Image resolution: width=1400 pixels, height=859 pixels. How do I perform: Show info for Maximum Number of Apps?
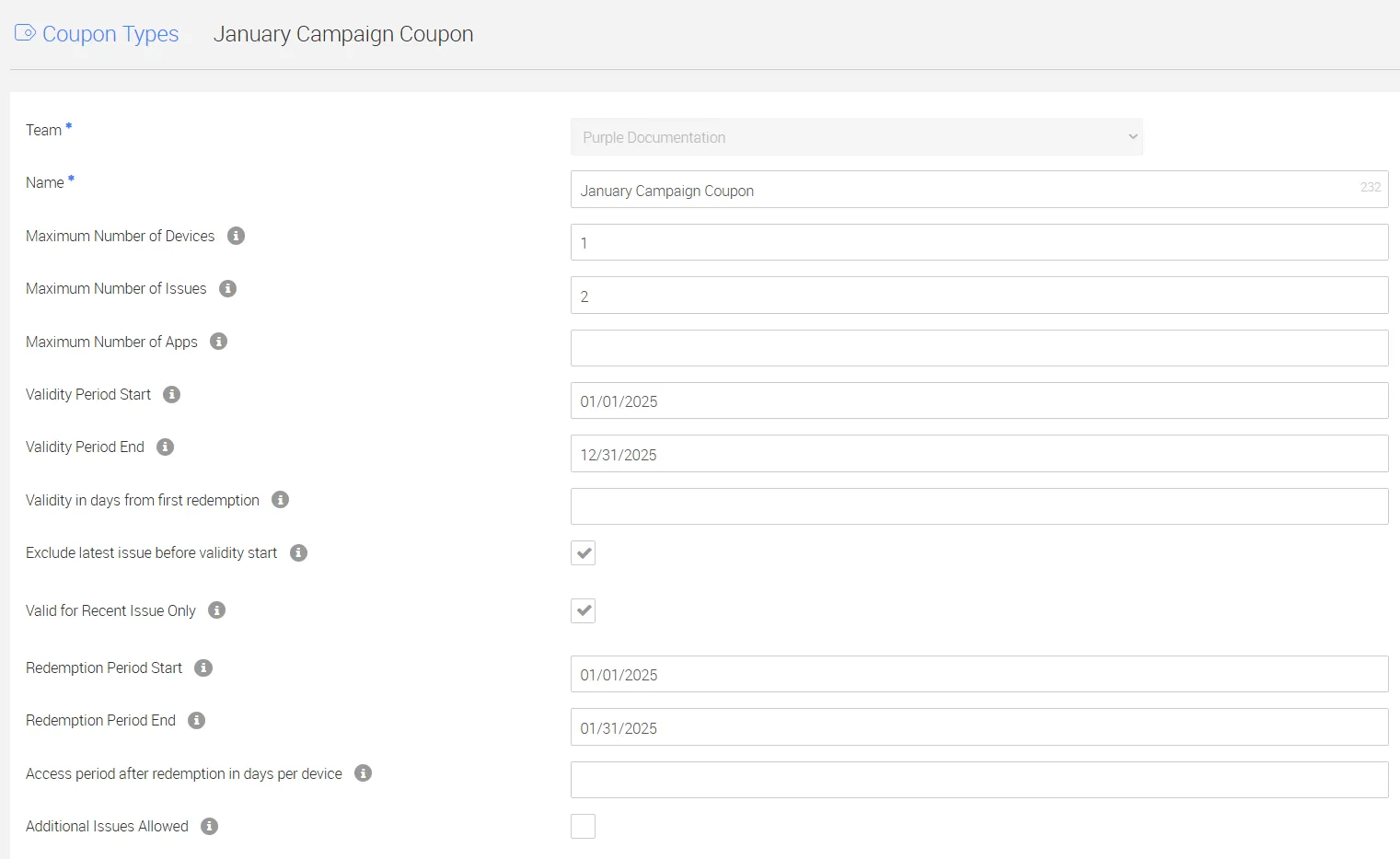point(219,342)
